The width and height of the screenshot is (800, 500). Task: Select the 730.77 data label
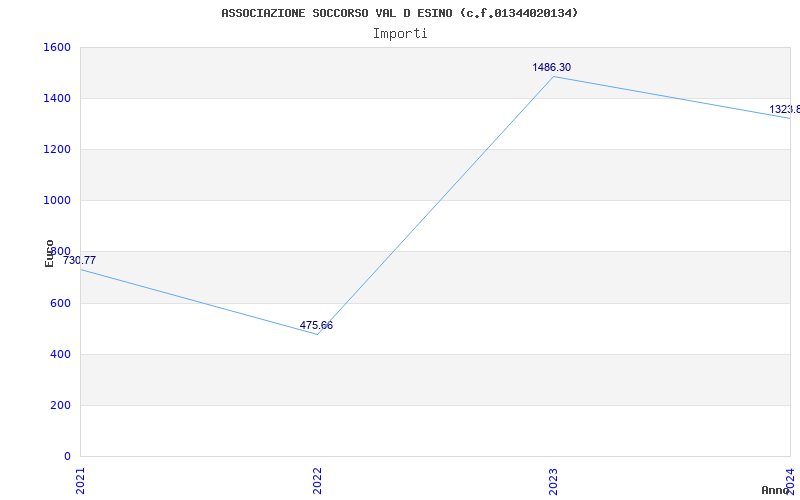(79, 260)
